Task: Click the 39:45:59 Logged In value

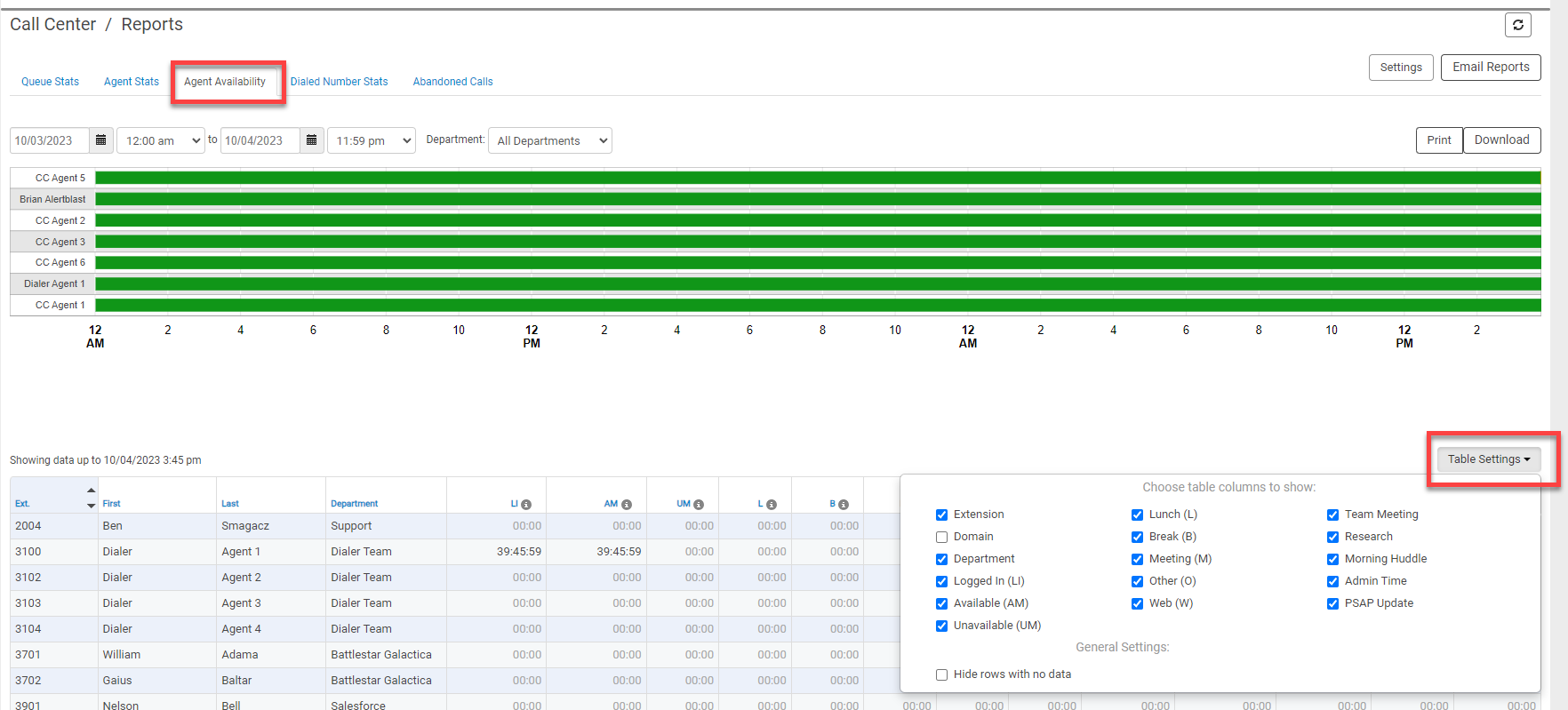Action: [x=519, y=552]
